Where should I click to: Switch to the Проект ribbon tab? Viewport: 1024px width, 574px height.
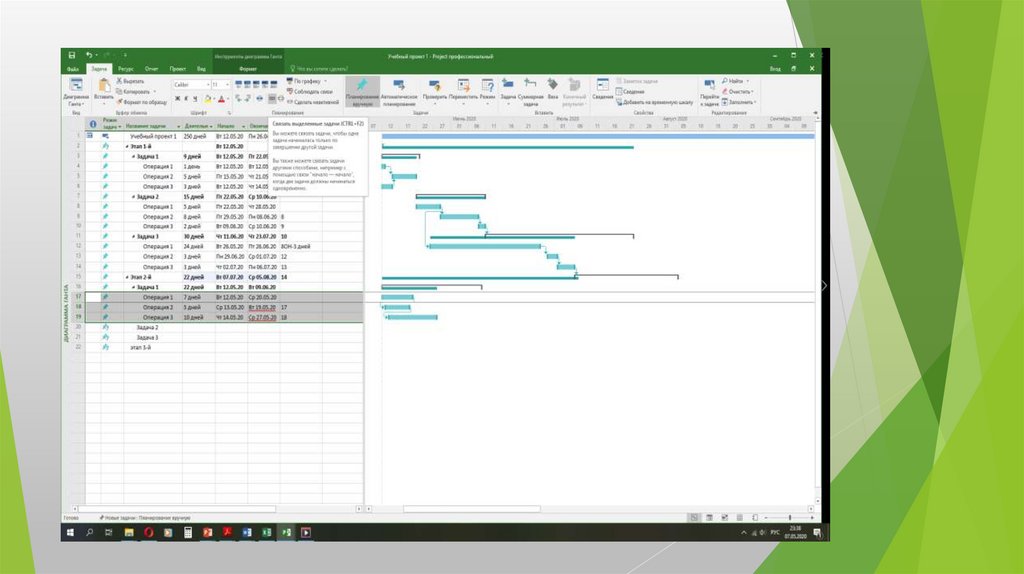(178, 69)
